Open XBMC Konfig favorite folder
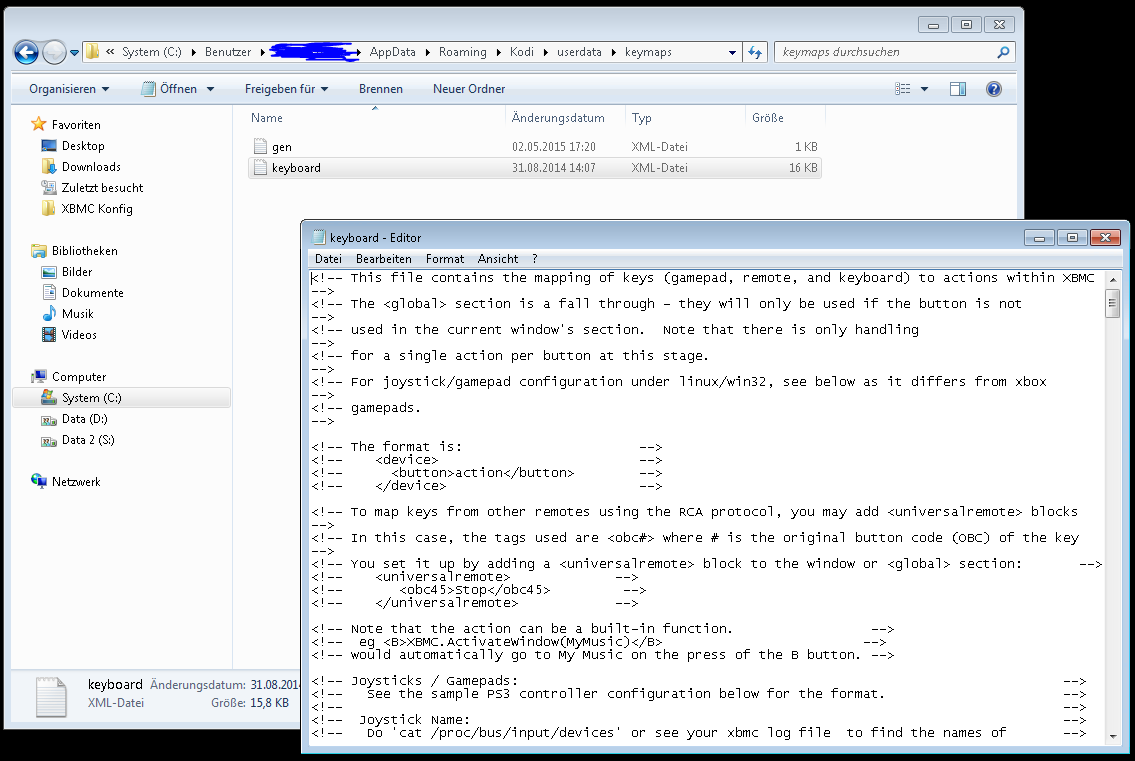The height and width of the screenshot is (761, 1135). 97,209
